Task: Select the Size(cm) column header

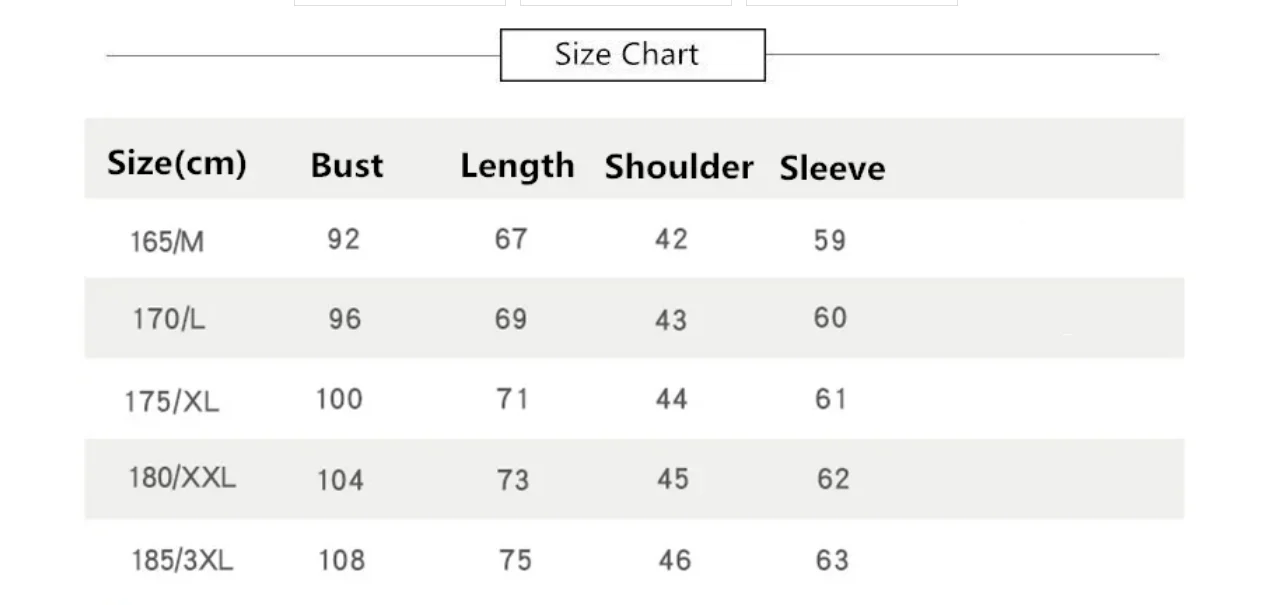Action: point(177,162)
